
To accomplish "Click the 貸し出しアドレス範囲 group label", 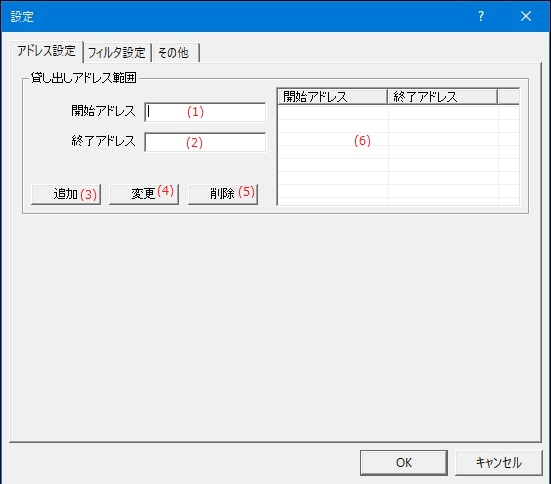I will click(x=84, y=78).
